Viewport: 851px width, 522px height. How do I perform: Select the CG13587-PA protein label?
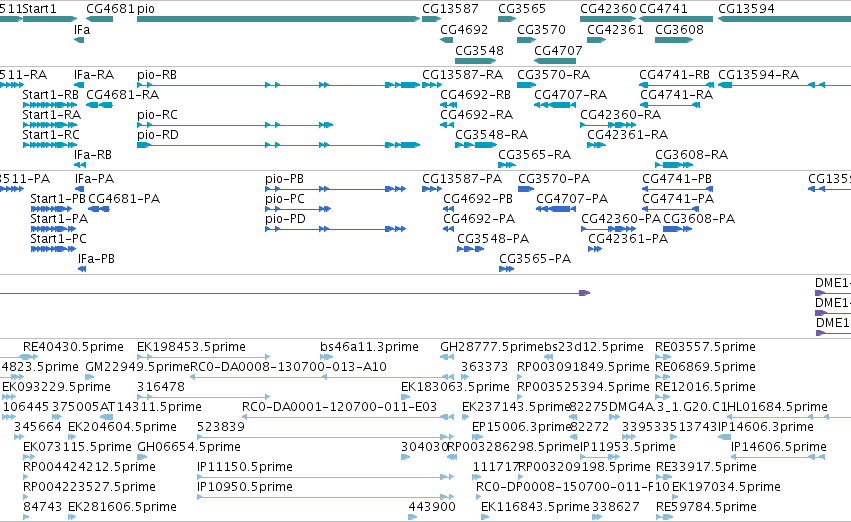click(x=462, y=179)
